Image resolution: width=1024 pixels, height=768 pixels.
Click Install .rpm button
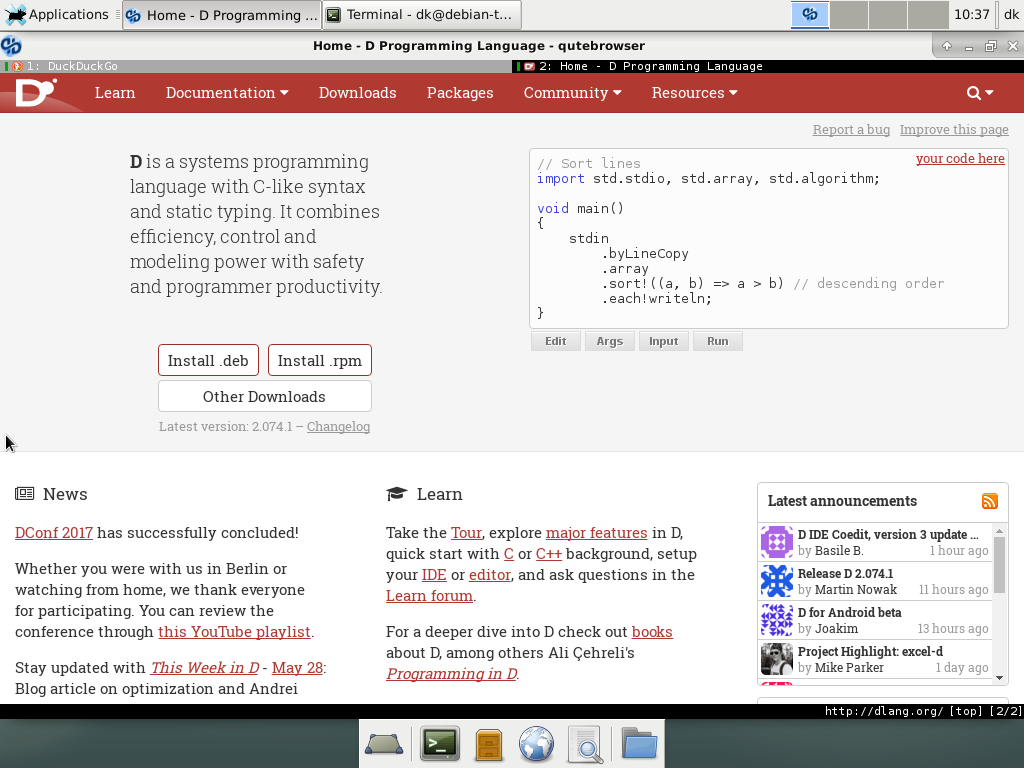tap(320, 360)
